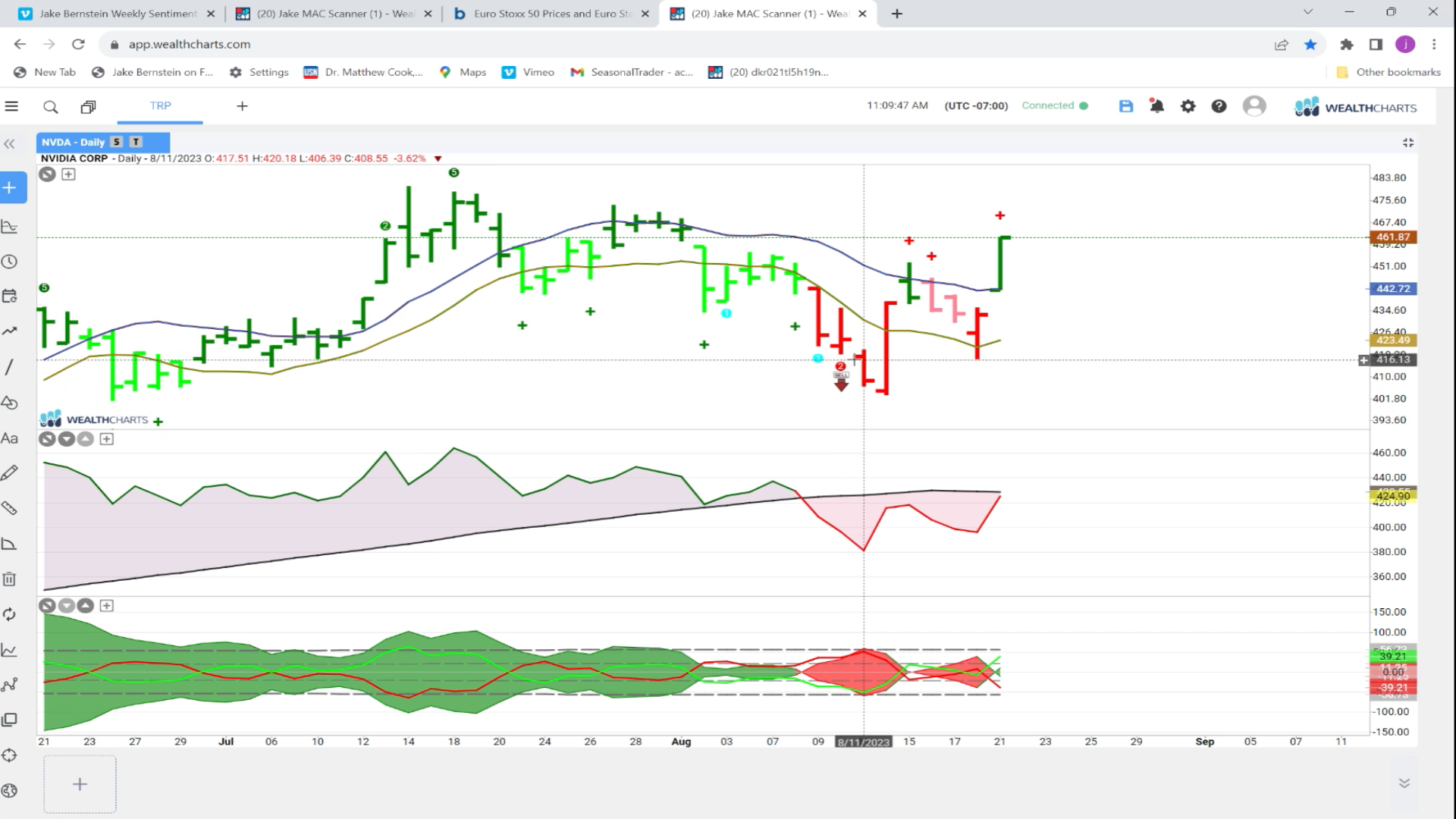Hide the bottom oscillator pane

[x=47, y=606]
